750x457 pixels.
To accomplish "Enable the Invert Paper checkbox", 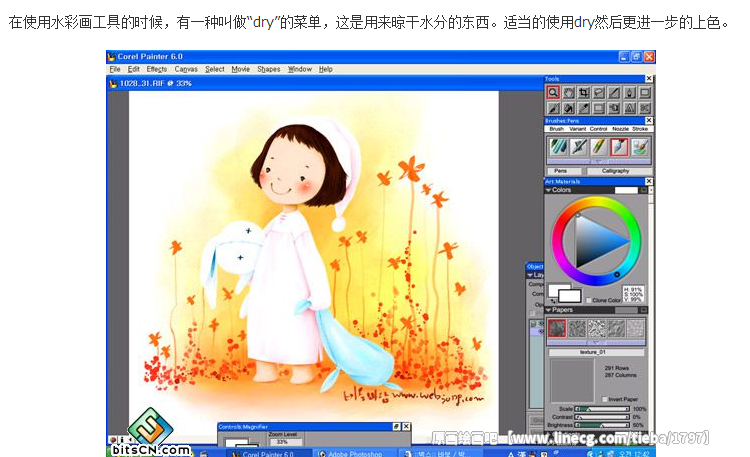I will 605,399.
